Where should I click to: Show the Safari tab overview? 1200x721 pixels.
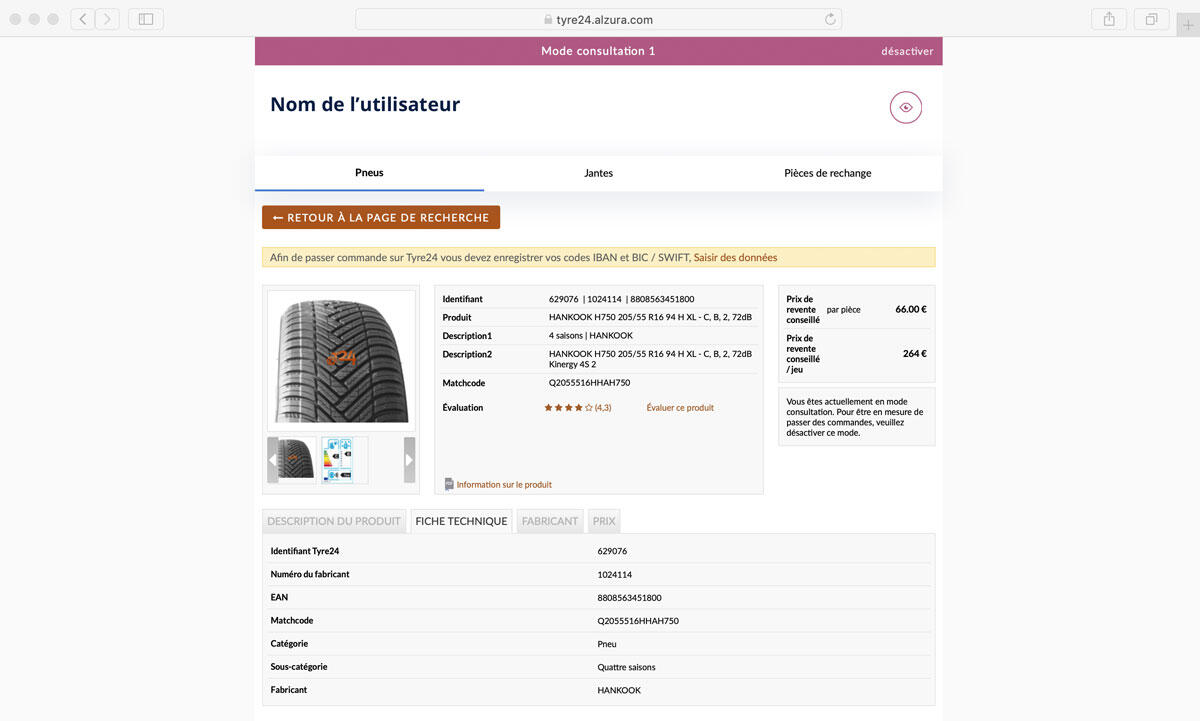tap(1151, 19)
